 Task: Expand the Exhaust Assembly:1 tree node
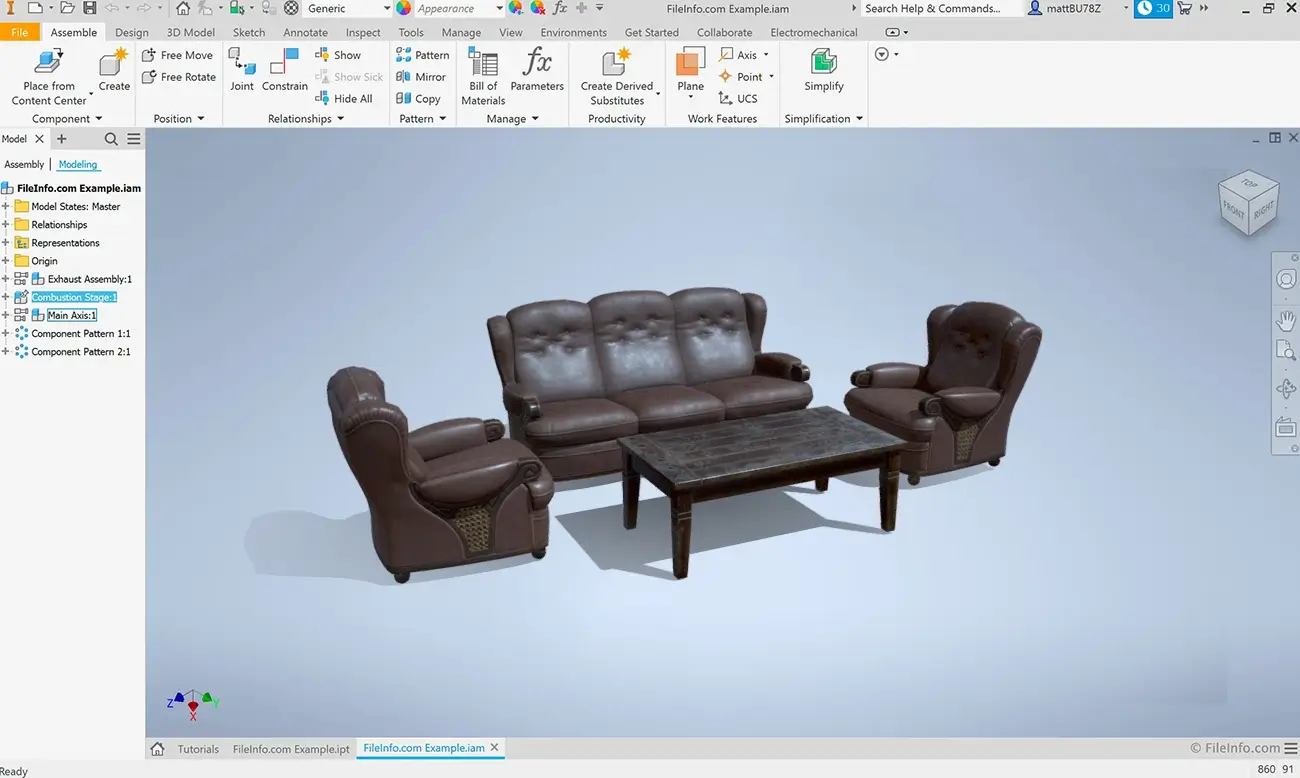coord(6,278)
